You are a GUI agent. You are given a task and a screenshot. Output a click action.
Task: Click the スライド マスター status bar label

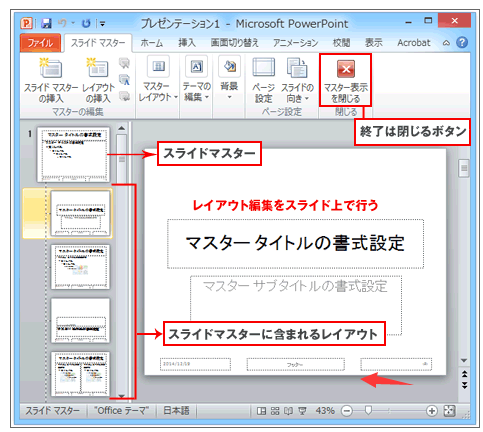tap(53, 411)
